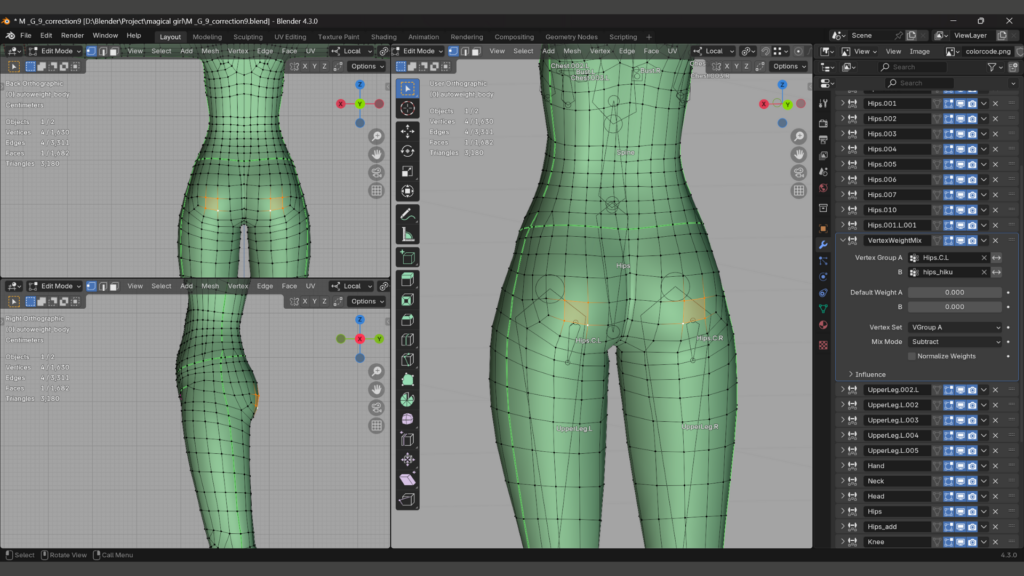Toggle camera/perspective view in the main viewport
The height and width of the screenshot is (576, 1024).
(798, 172)
